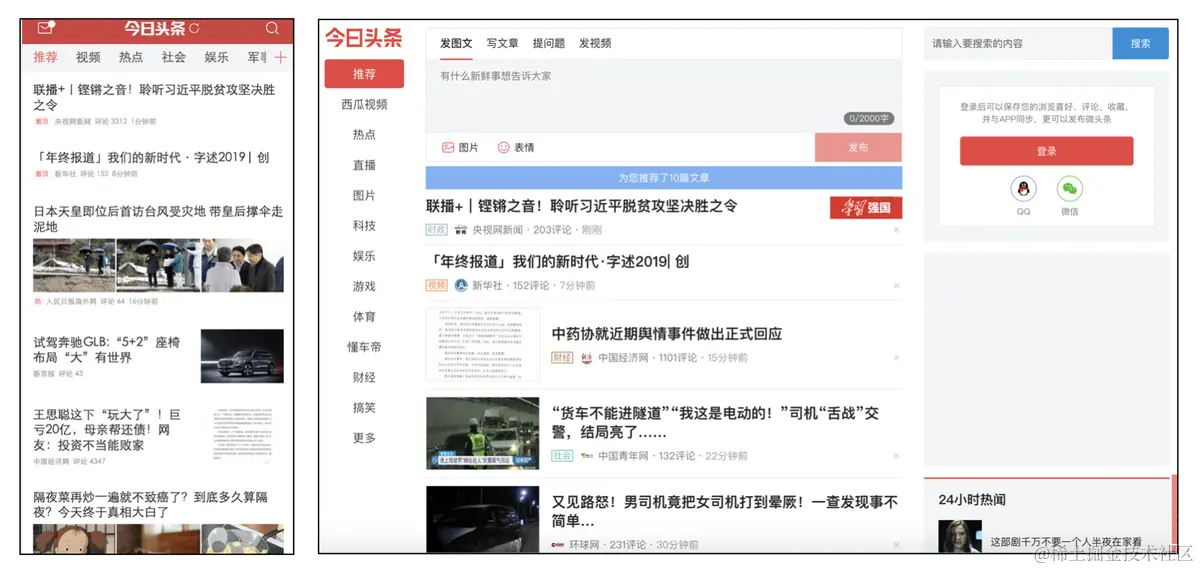Switch to the 提问题 tab

pos(549,43)
